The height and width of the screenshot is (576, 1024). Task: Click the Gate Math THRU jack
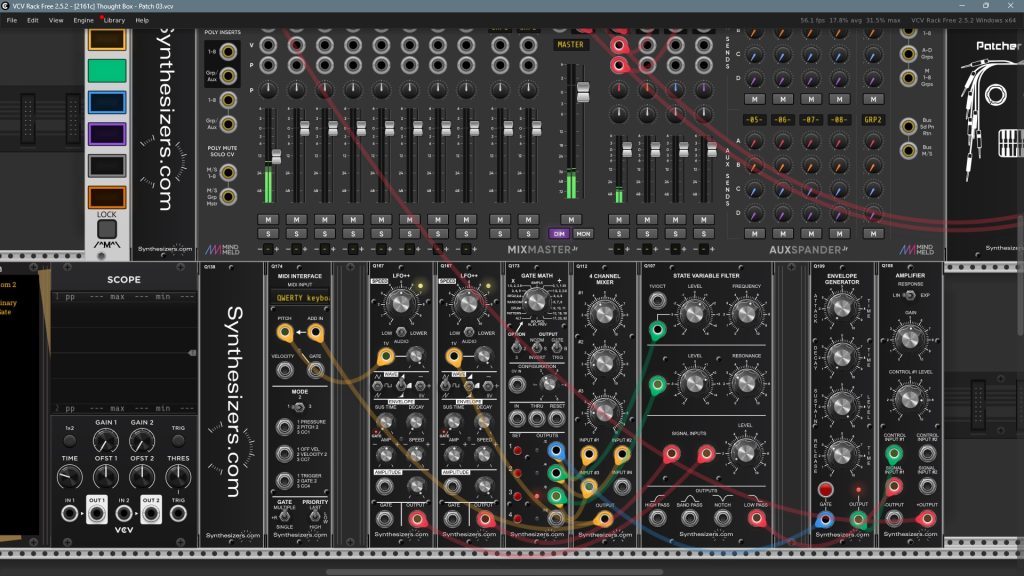[537, 420]
